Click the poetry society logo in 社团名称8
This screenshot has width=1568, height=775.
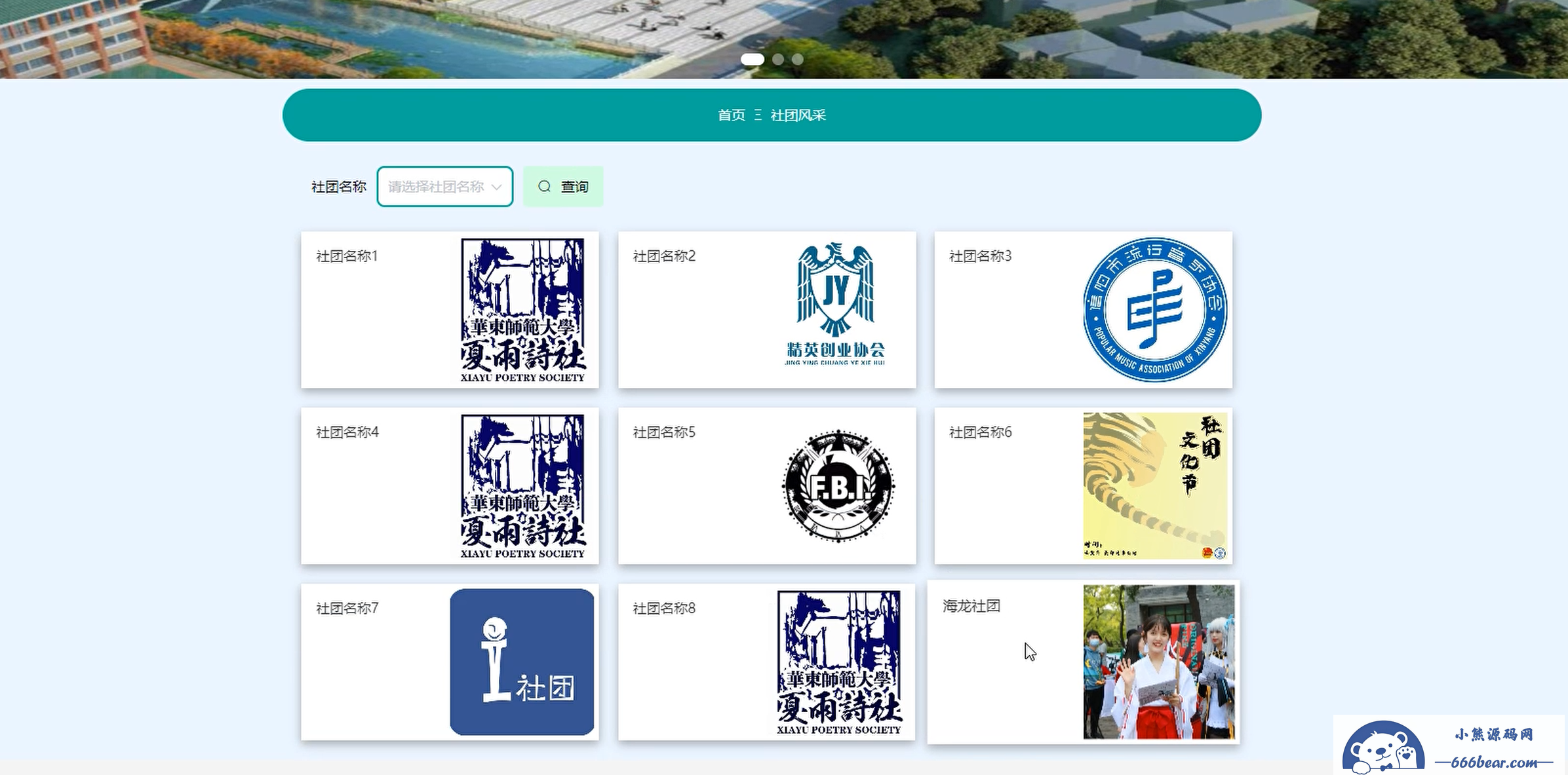(839, 662)
